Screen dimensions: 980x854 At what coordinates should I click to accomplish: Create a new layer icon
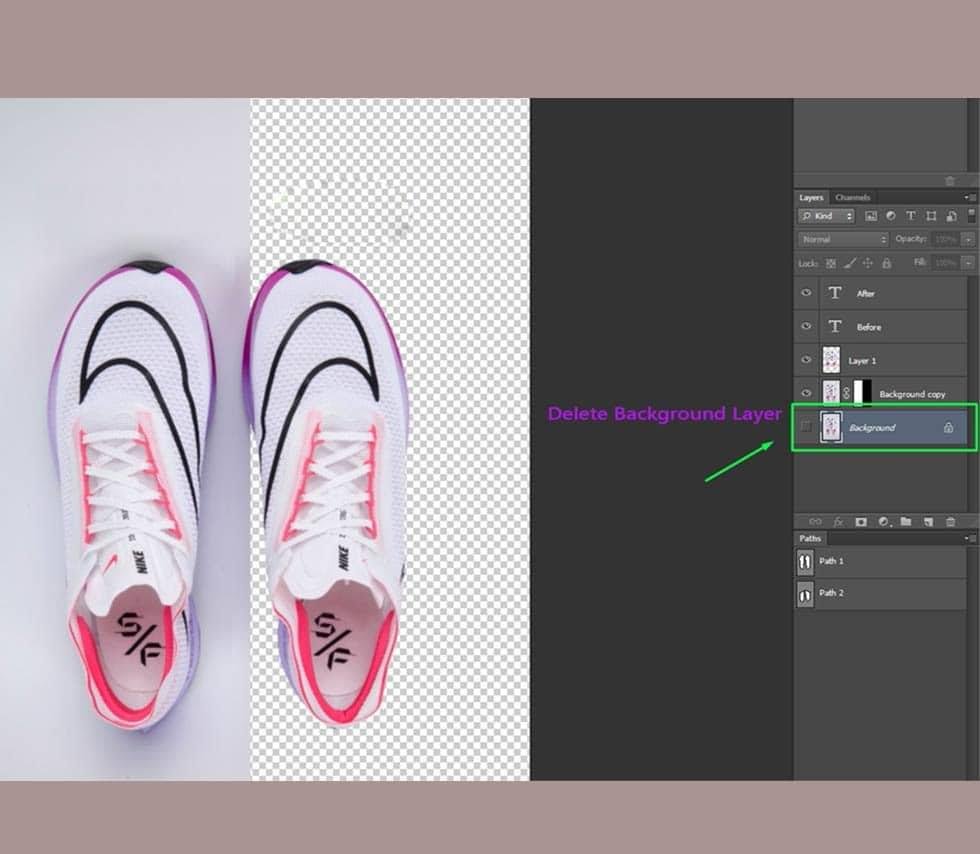coord(928,521)
